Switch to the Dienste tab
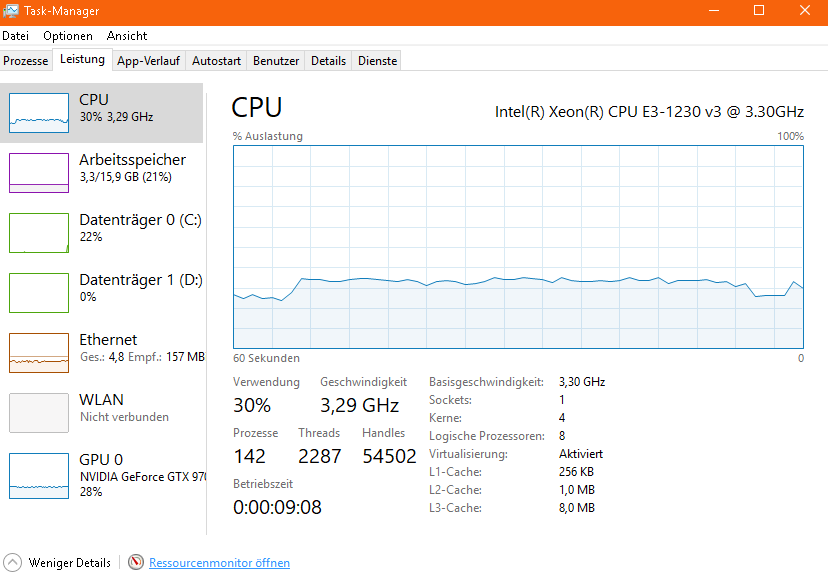 click(377, 61)
